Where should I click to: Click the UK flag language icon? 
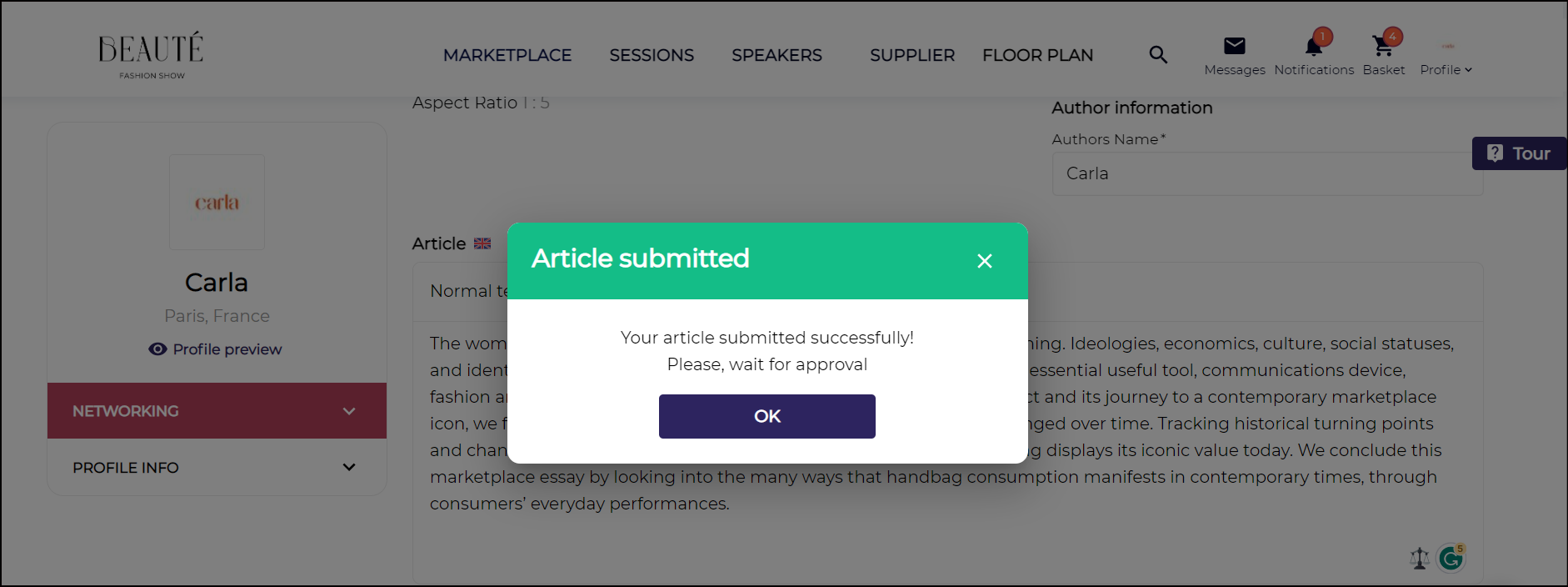pos(482,243)
